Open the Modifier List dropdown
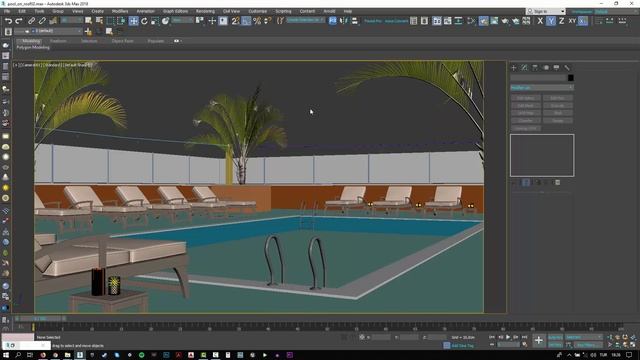This screenshot has width=640, height=360. (x=542, y=88)
